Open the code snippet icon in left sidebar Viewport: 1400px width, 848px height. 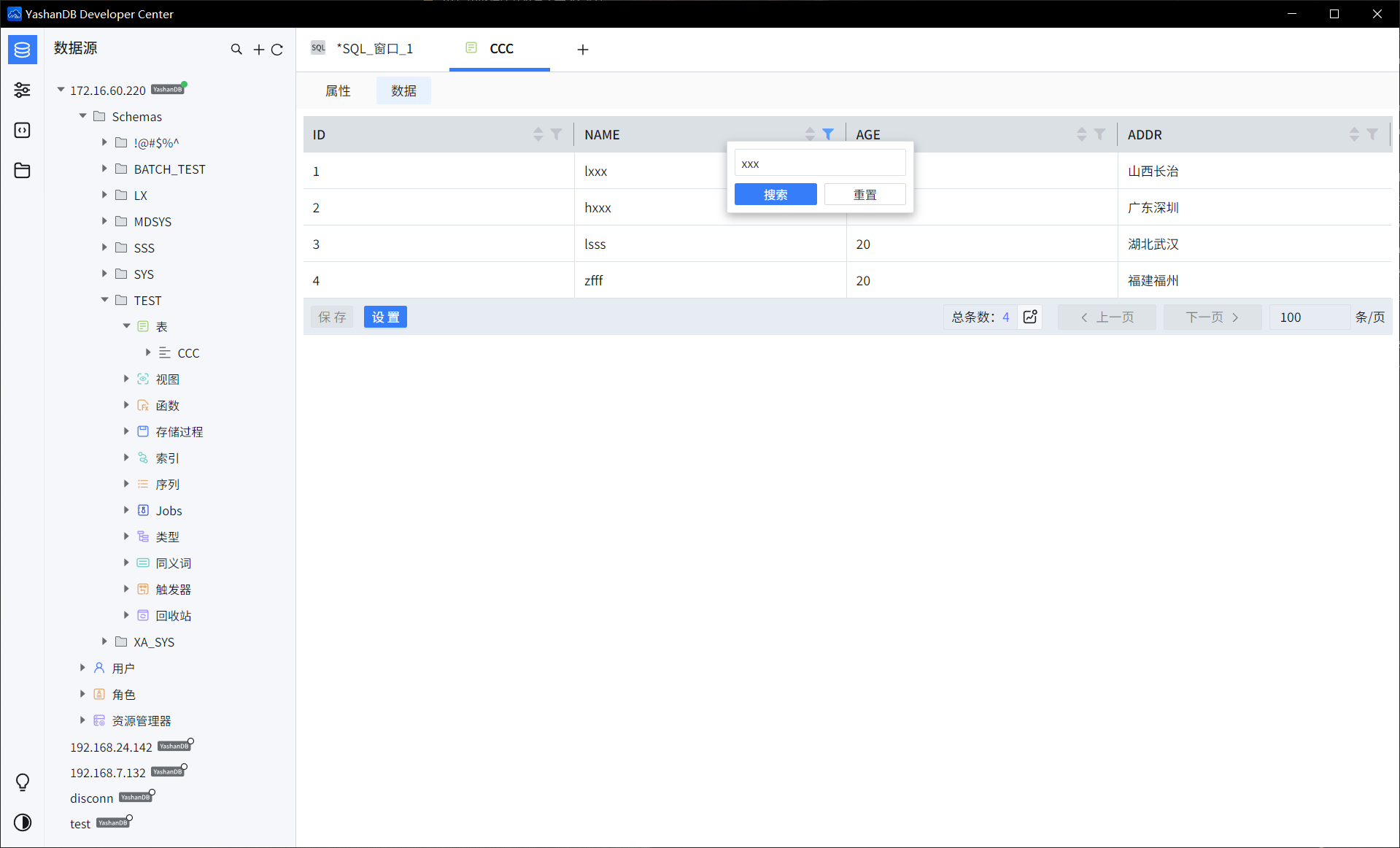(x=22, y=130)
